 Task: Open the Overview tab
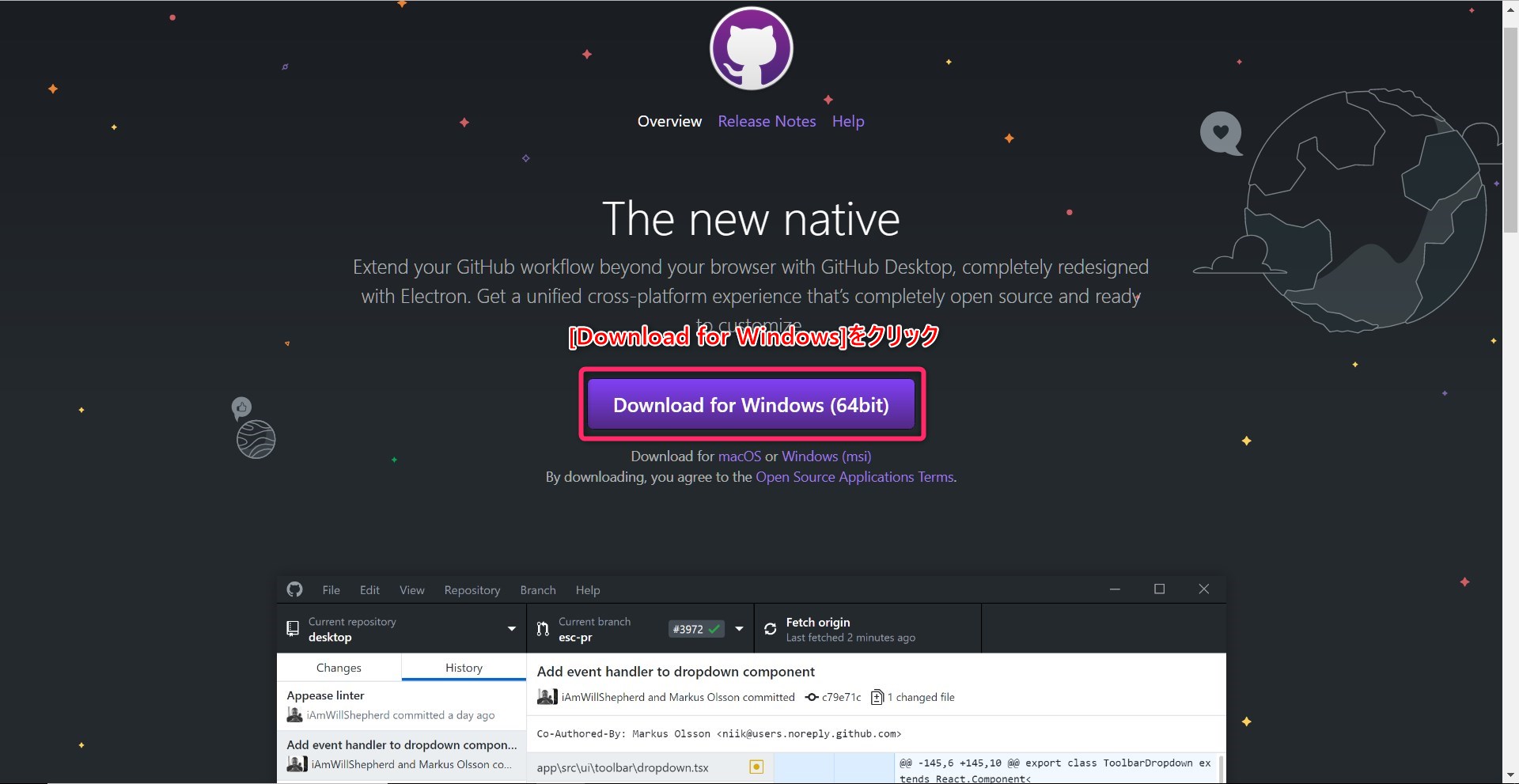669,121
